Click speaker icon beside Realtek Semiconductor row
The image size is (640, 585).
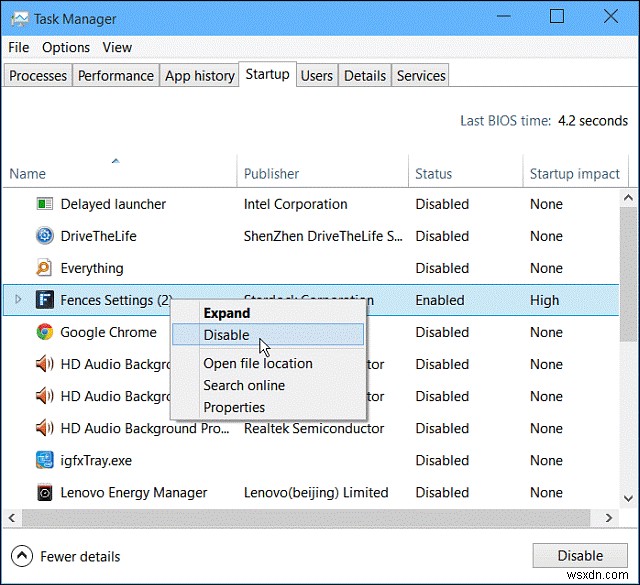pyautogui.click(x=44, y=428)
